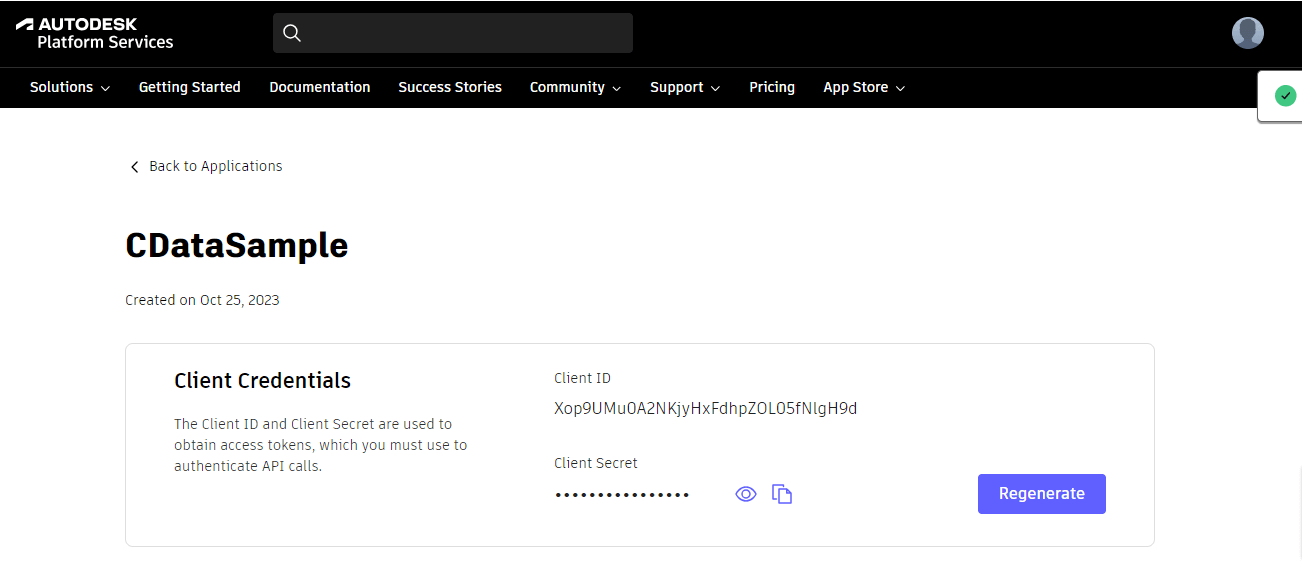This screenshot has width=1302, height=582.
Task: Click the Autodesk Platform Services logo
Action: [94, 33]
